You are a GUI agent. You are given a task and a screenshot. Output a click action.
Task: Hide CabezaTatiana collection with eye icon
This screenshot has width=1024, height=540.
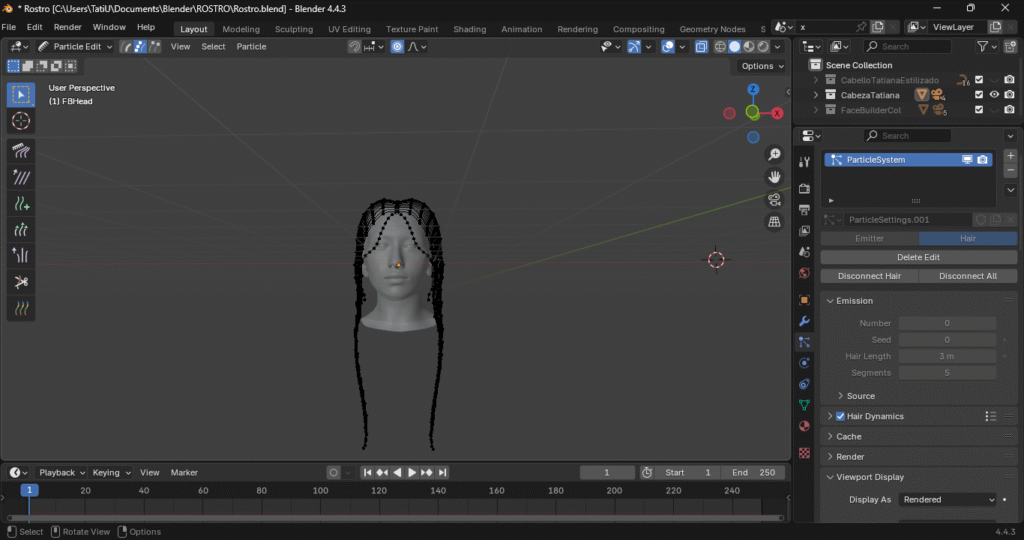point(994,95)
